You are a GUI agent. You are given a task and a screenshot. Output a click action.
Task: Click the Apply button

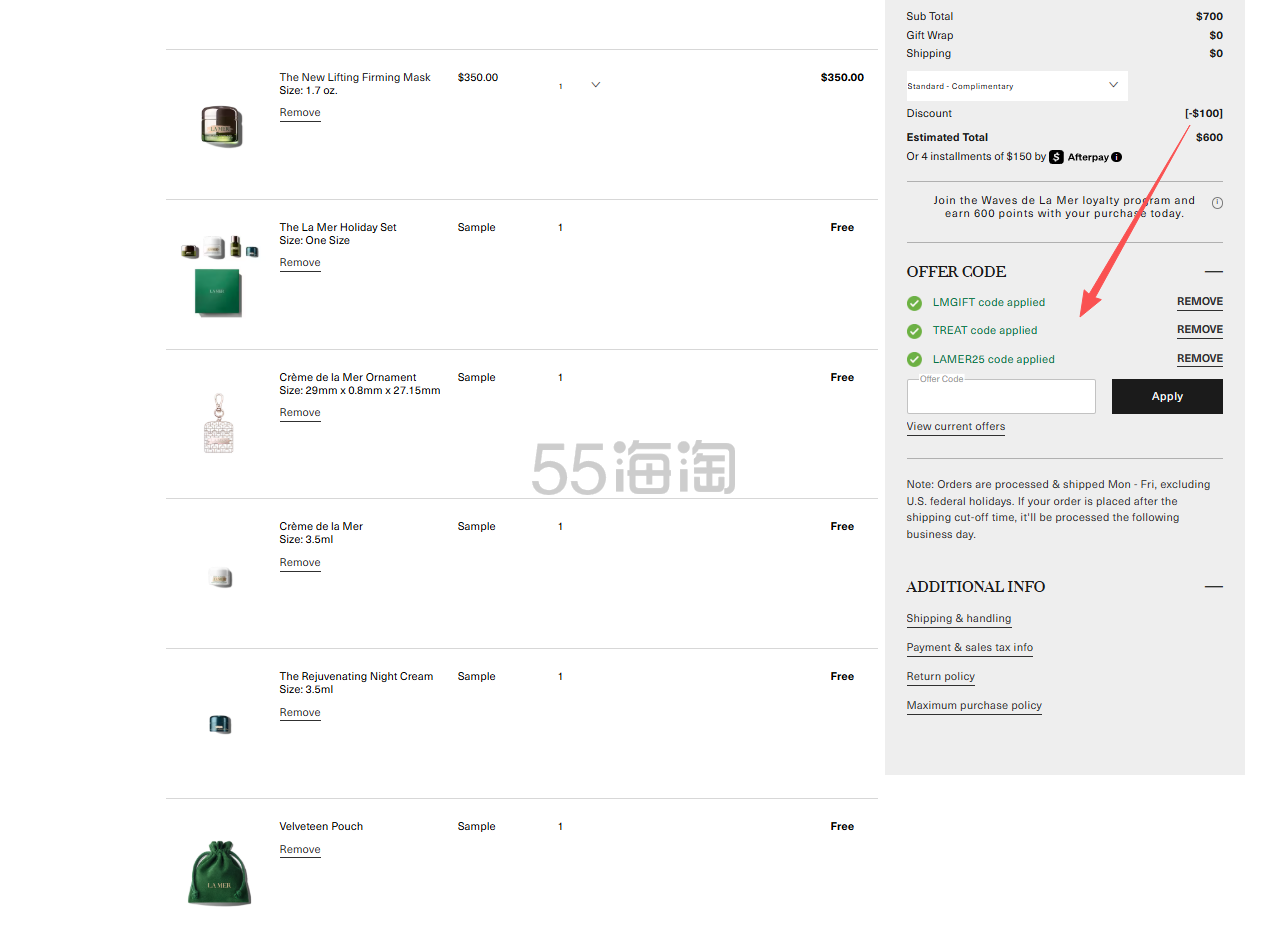click(x=1166, y=396)
